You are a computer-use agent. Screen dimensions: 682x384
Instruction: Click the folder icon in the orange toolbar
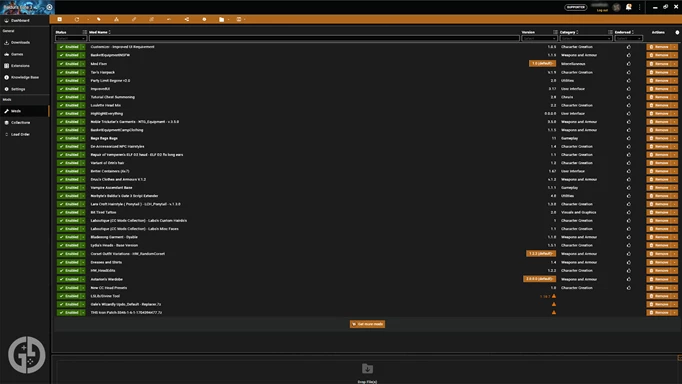(x=221, y=19)
